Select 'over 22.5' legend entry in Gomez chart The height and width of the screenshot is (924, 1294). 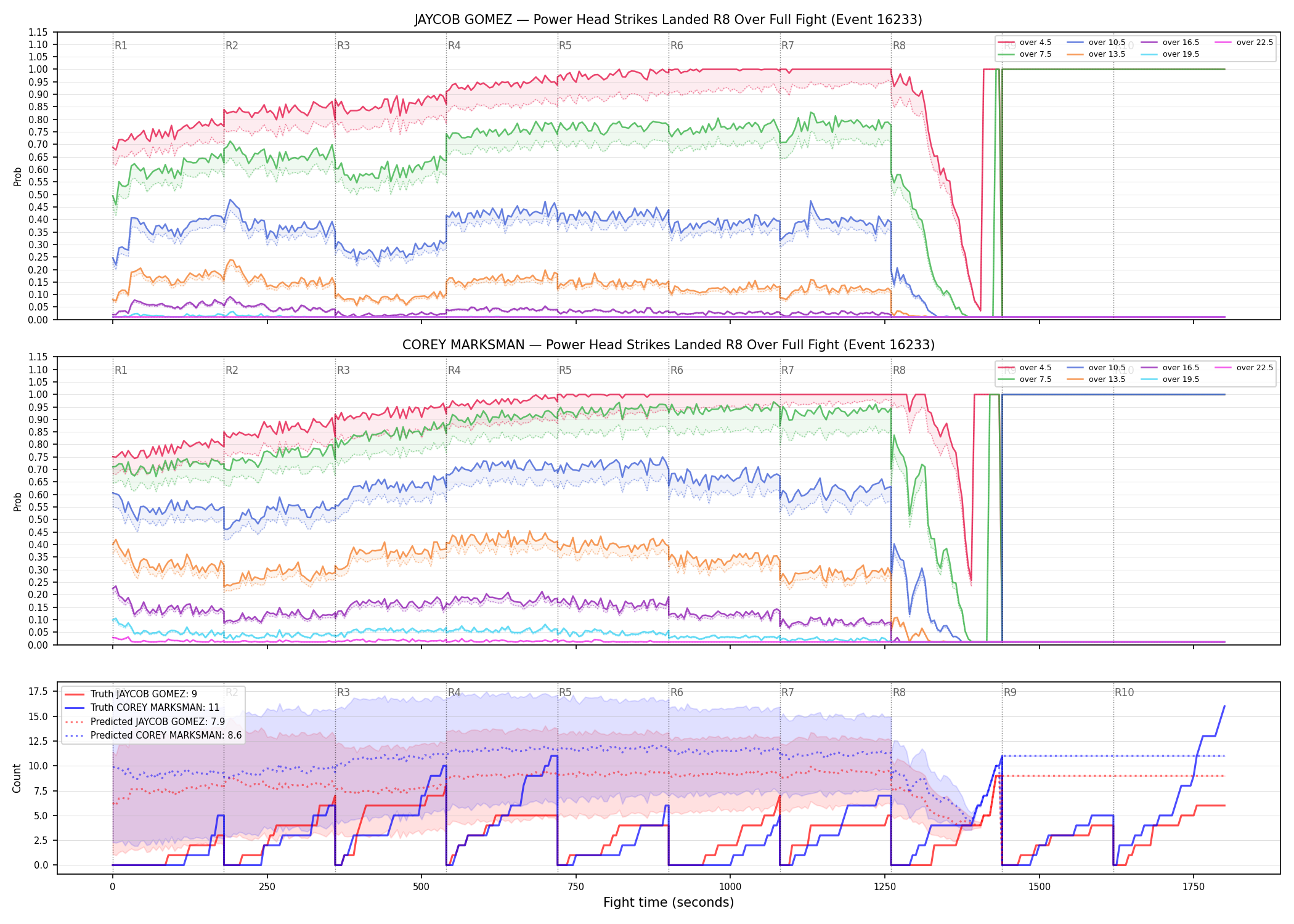[1243, 43]
